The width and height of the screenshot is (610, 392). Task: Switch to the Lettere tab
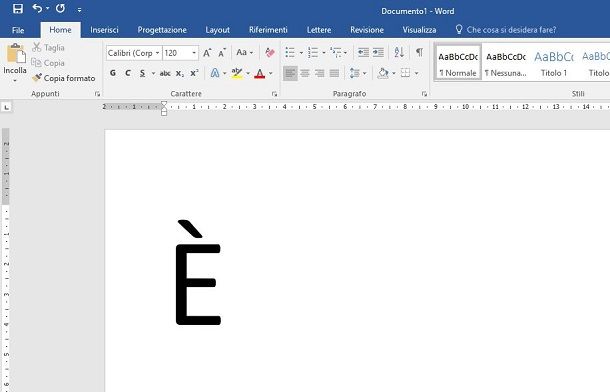319,30
